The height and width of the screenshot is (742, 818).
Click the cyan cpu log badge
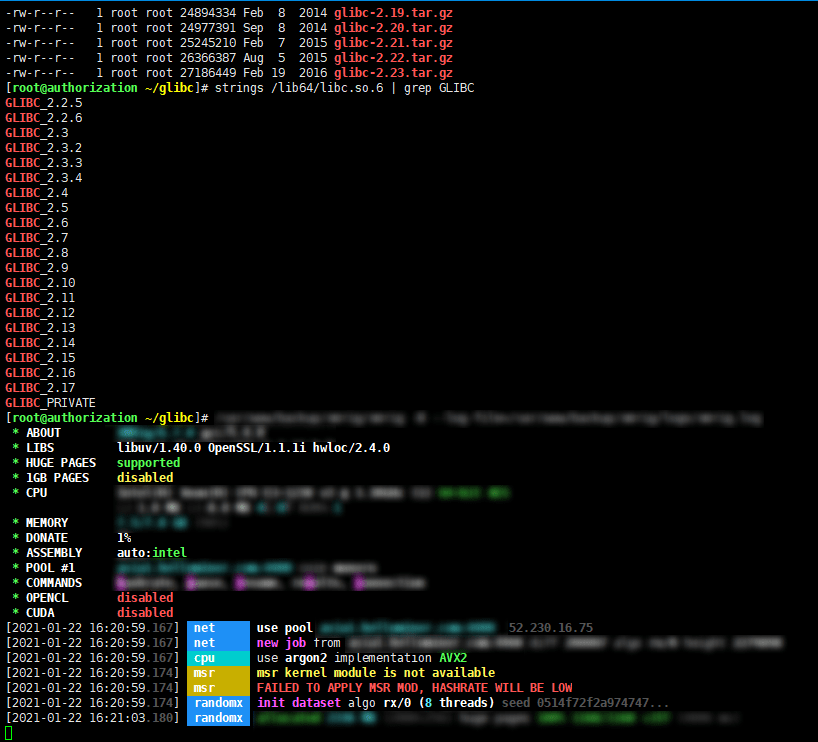(203, 658)
